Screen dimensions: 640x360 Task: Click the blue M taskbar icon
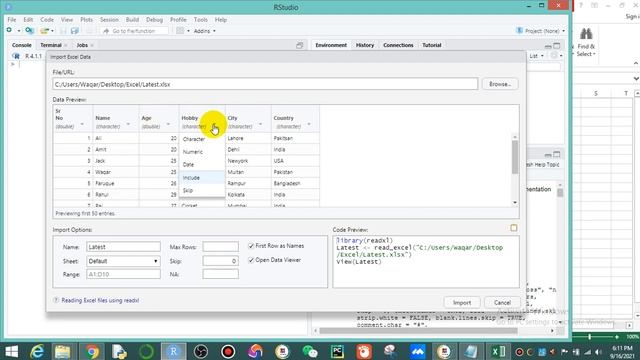pos(417,351)
